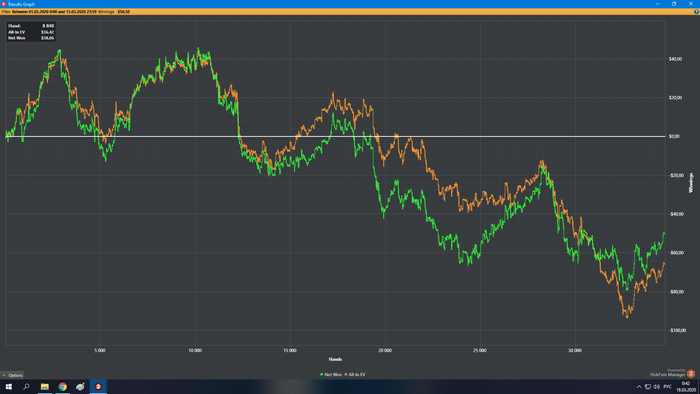Open the taskbar app left of Hold'em Manager
The height and width of the screenshot is (394, 700).
point(80,386)
